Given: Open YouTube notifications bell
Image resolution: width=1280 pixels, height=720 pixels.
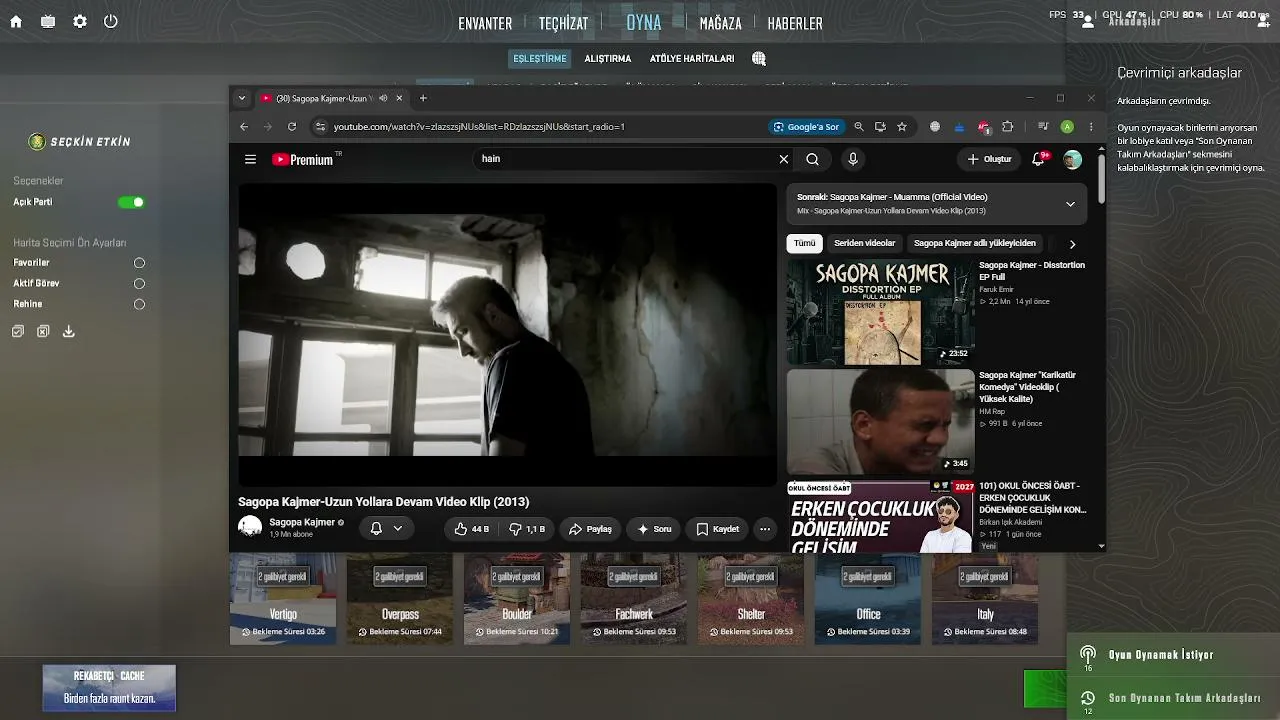Looking at the screenshot, I should [1039, 159].
